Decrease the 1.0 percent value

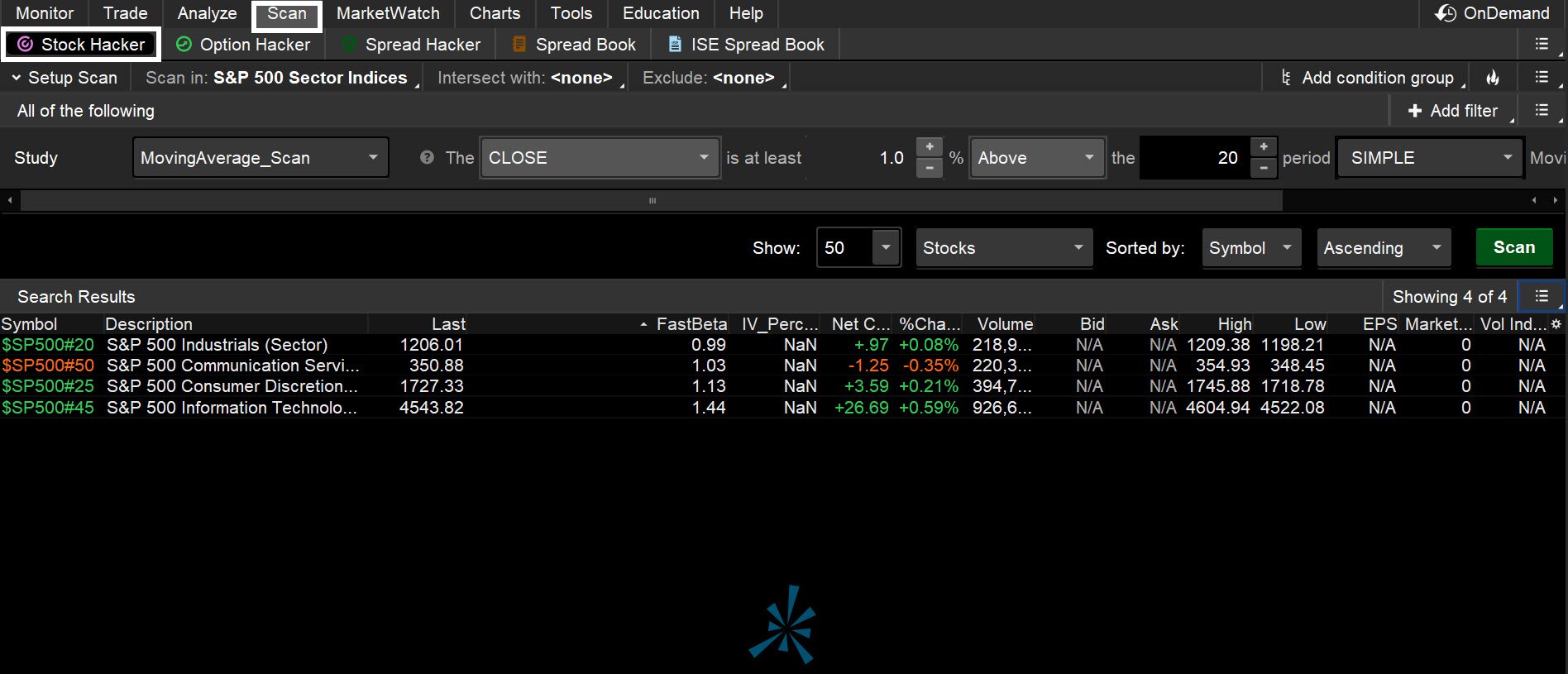point(930,168)
